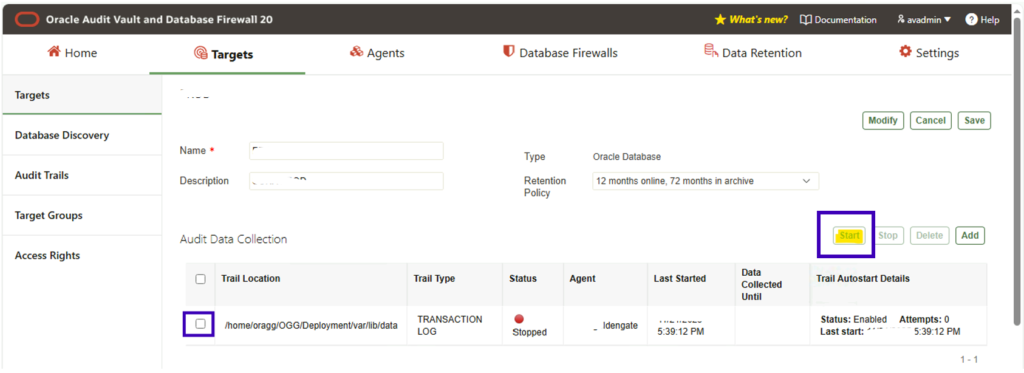Click the Data Retention database icon
1024x373 pixels.
pos(711,52)
